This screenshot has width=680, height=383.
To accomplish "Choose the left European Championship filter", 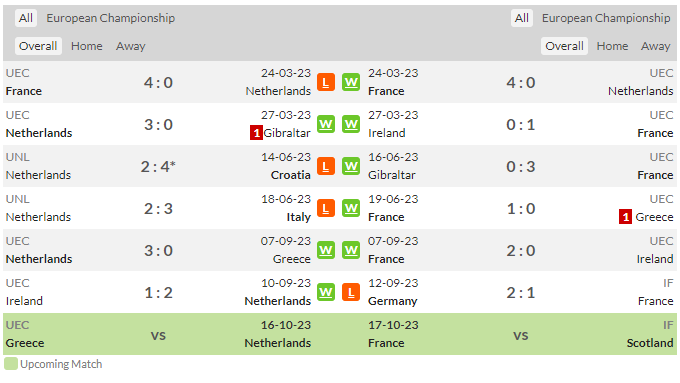I will [111, 18].
